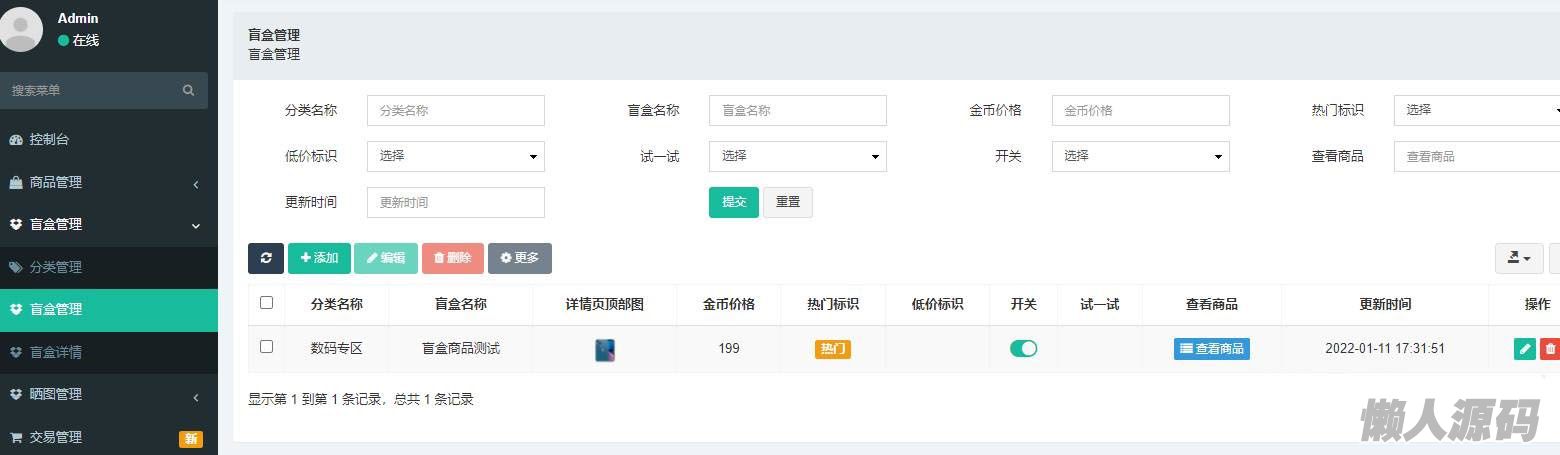Tick the 数码专区 row checkbox
Image resolution: width=1560 pixels, height=455 pixels.
click(x=266, y=347)
